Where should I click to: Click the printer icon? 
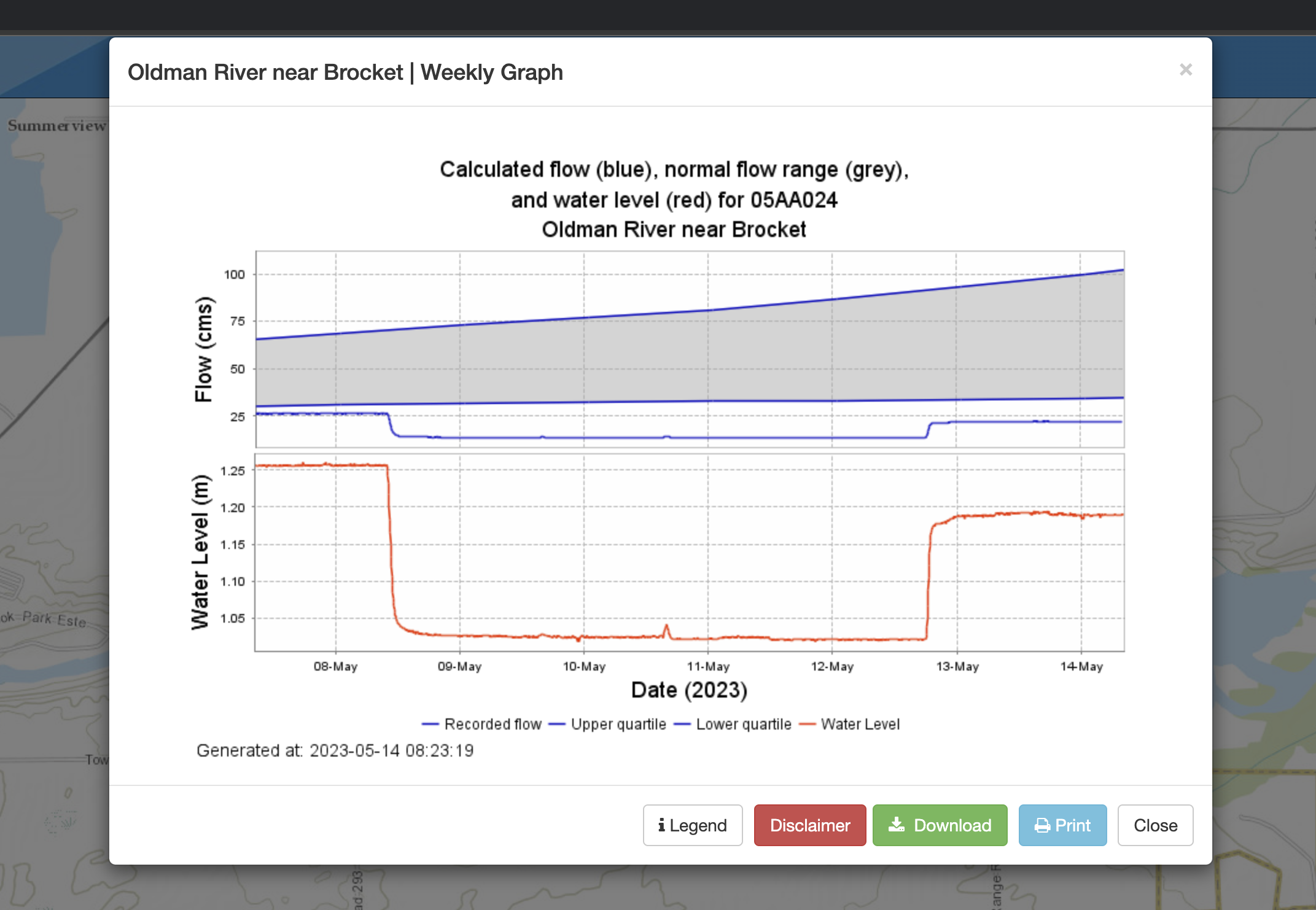(1042, 825)
